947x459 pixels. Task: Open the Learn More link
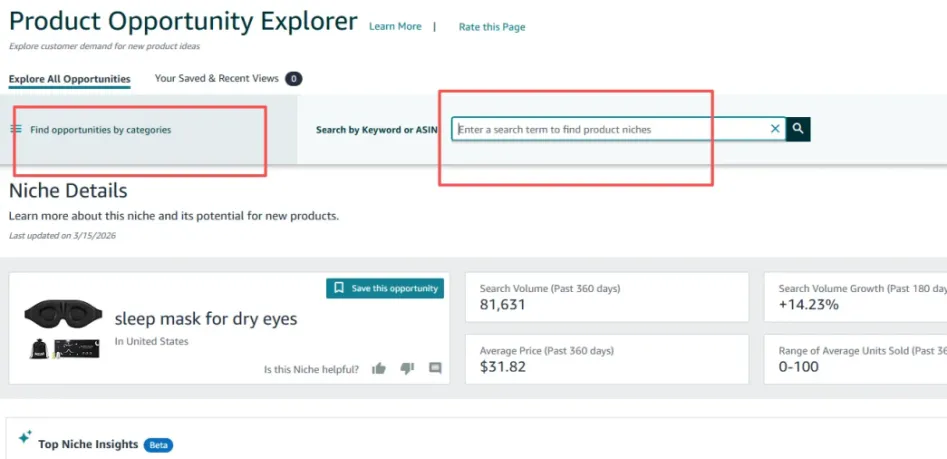395,27
